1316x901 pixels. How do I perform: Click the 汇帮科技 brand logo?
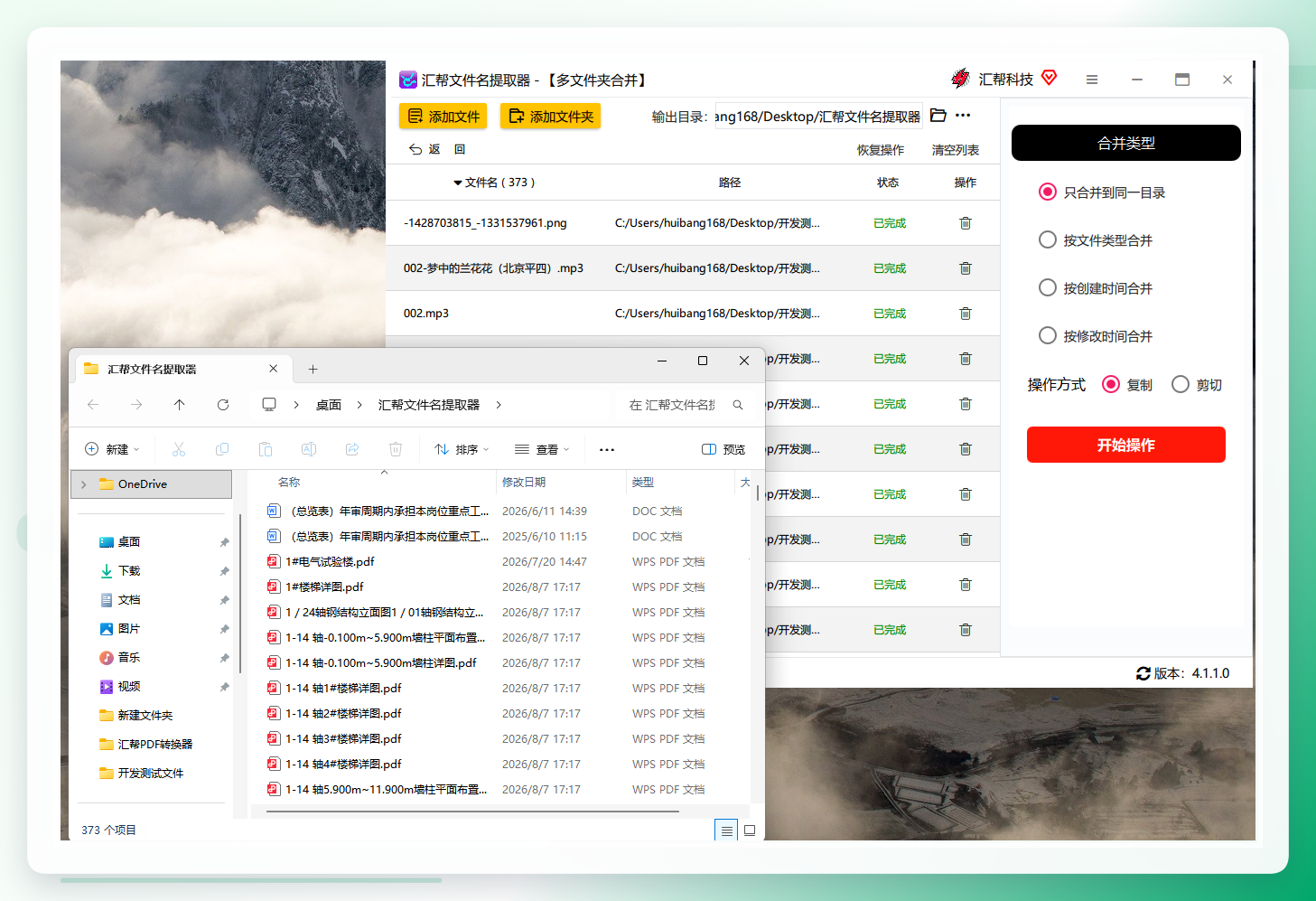(961, 79)
